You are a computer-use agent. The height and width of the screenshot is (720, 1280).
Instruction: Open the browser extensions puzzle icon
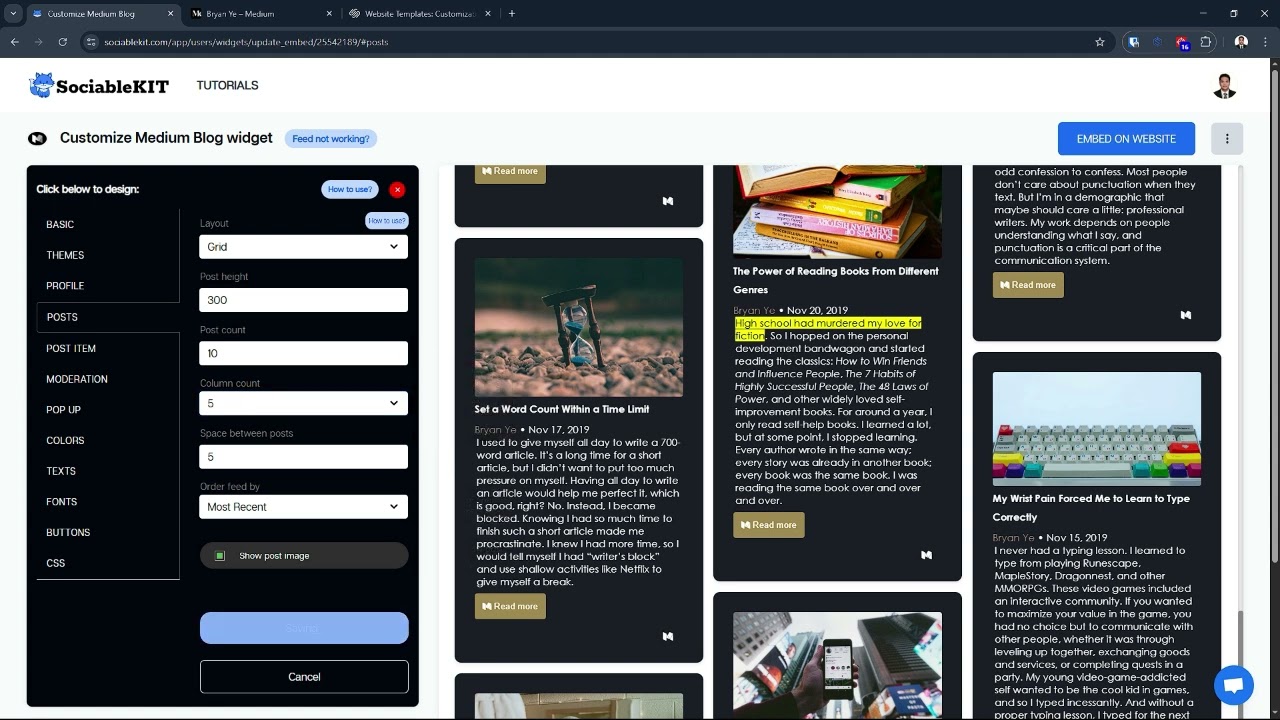tap(1206, 42)
